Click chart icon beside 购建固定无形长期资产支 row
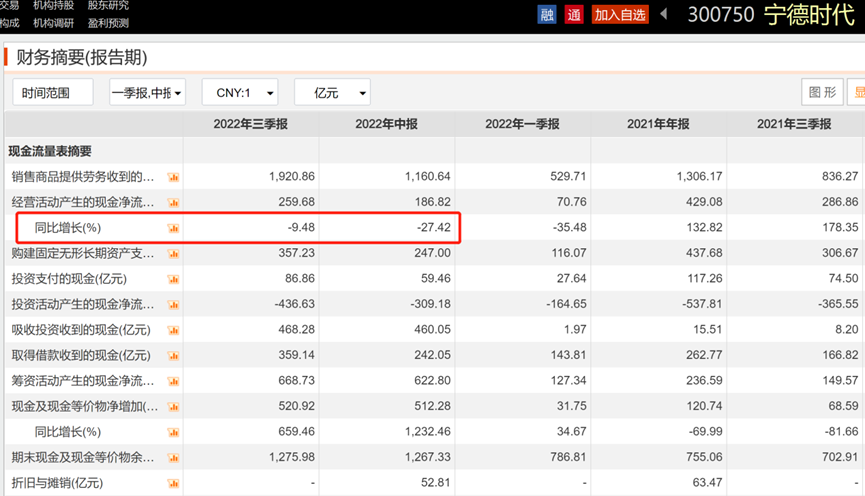The image size is (865, 496). pyautogui.click(x=173, y=253)
